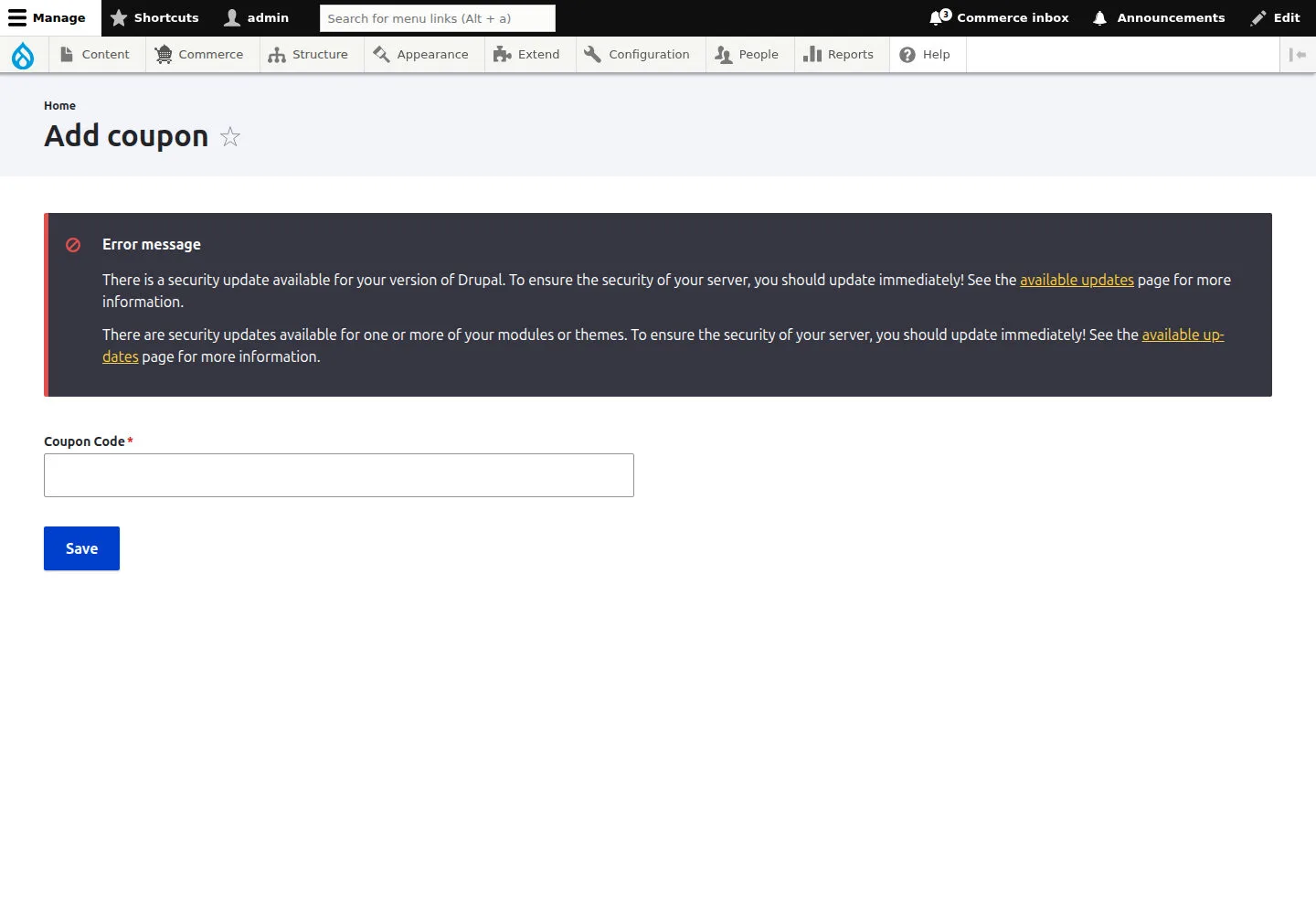Focus the menu links search box
This screenshot has width=1316, height=914.
(438, 18)
